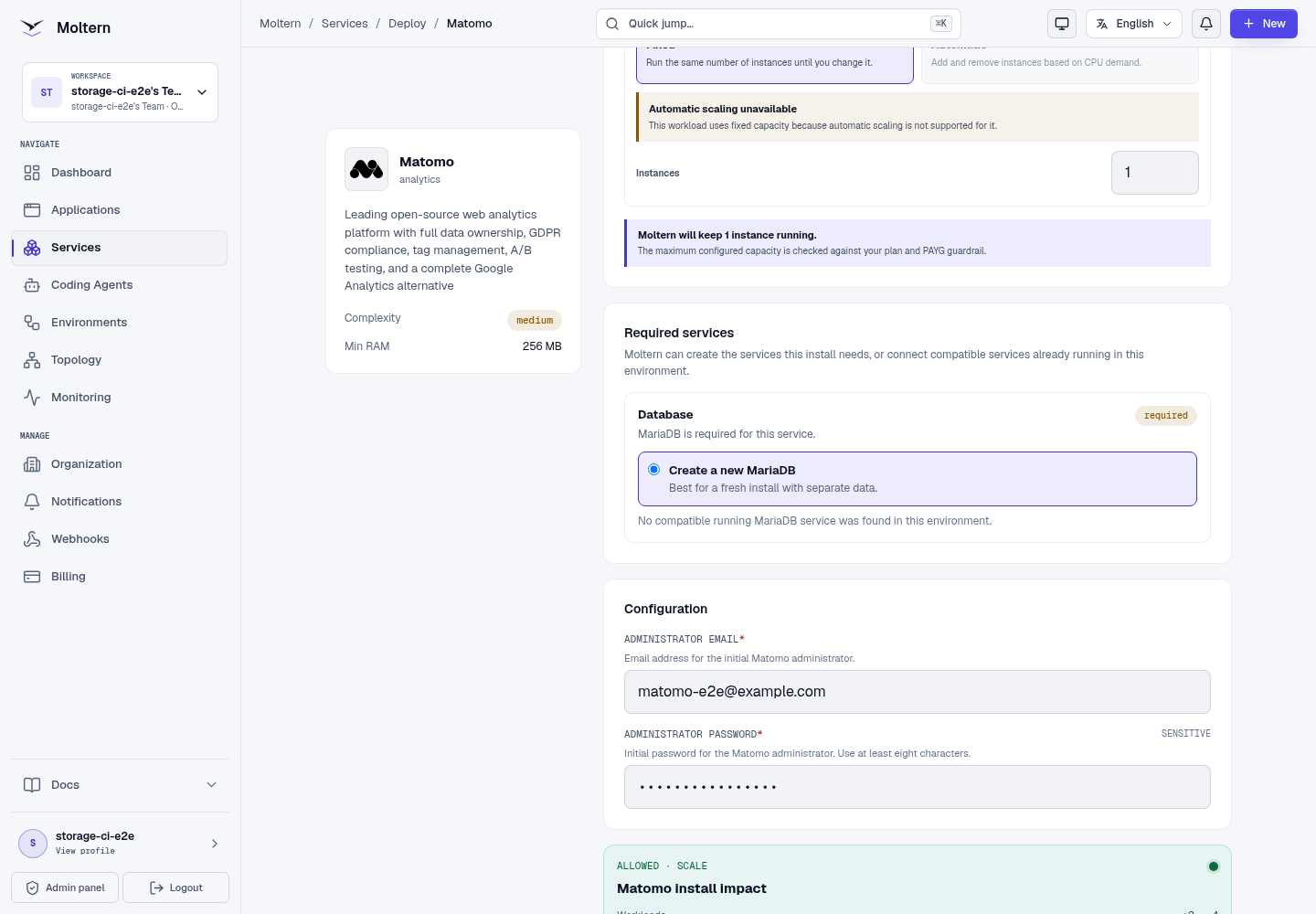The height and width of the screenshot is (914, 1316).
Task: Click the New button
Action: [x=1264, y=24]
